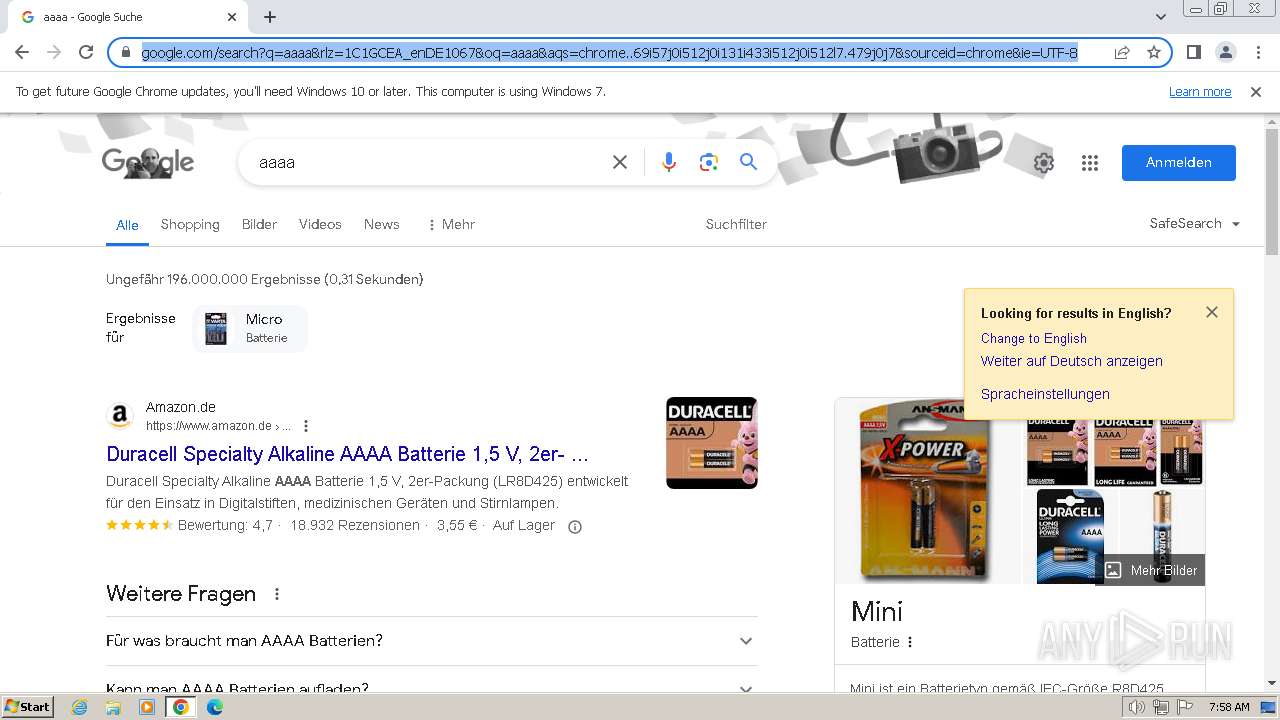Open Chrome side panel
Screen dimensions: 1280x720
(x=1193, y=52)
